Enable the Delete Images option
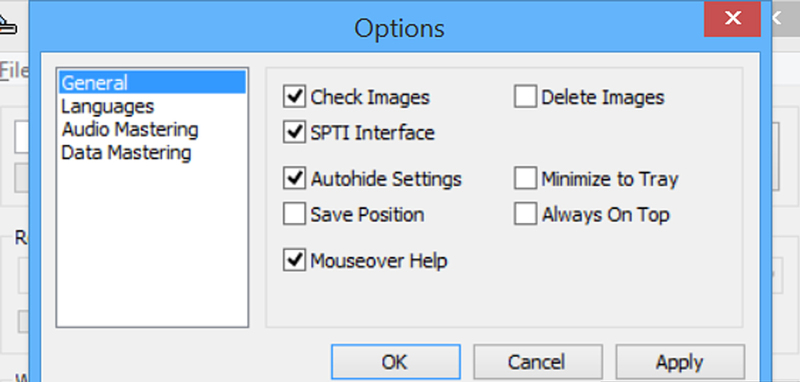Screen dimensions: 800x382 pos(525,97)
